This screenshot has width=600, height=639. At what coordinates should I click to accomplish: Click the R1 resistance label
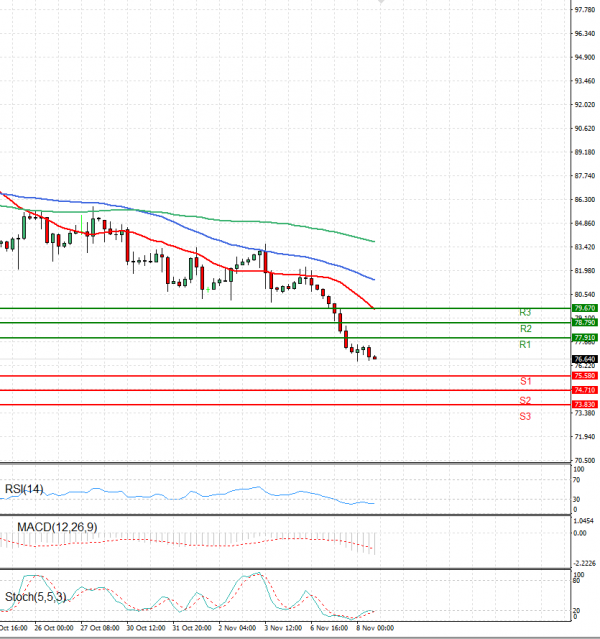[525, 345]
